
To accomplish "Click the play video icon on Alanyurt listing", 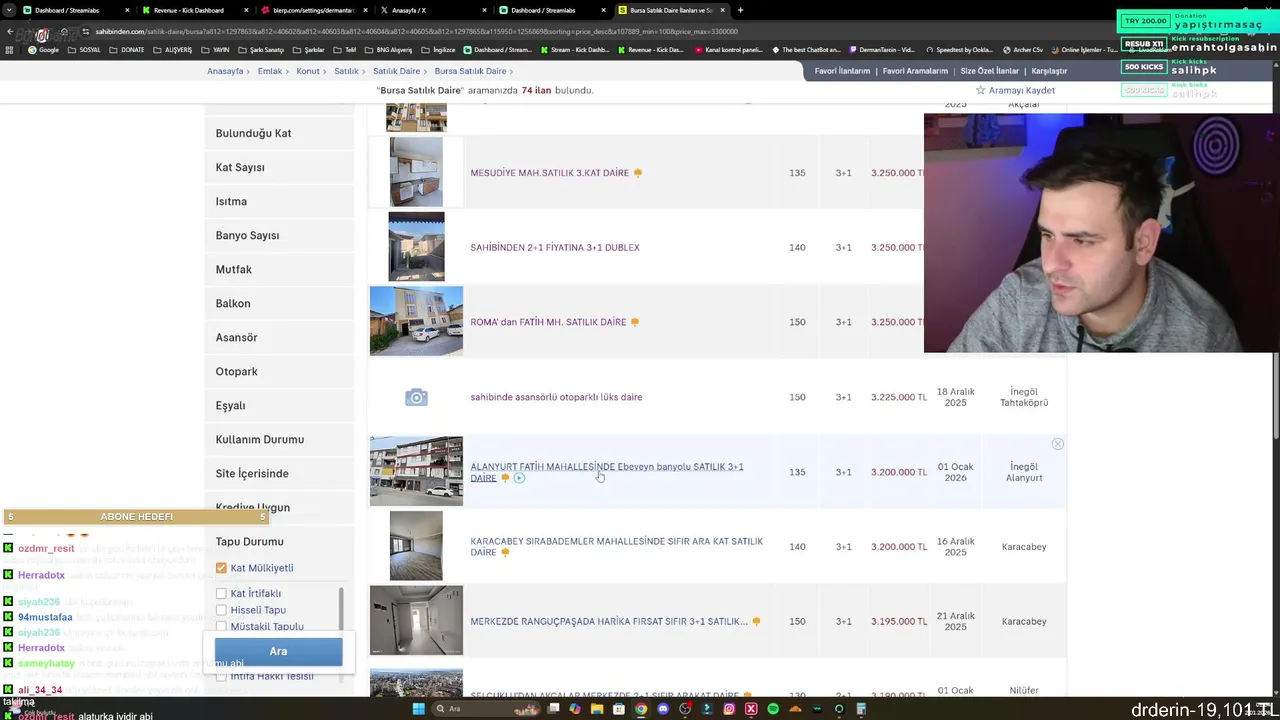I will tap(519, 478).
